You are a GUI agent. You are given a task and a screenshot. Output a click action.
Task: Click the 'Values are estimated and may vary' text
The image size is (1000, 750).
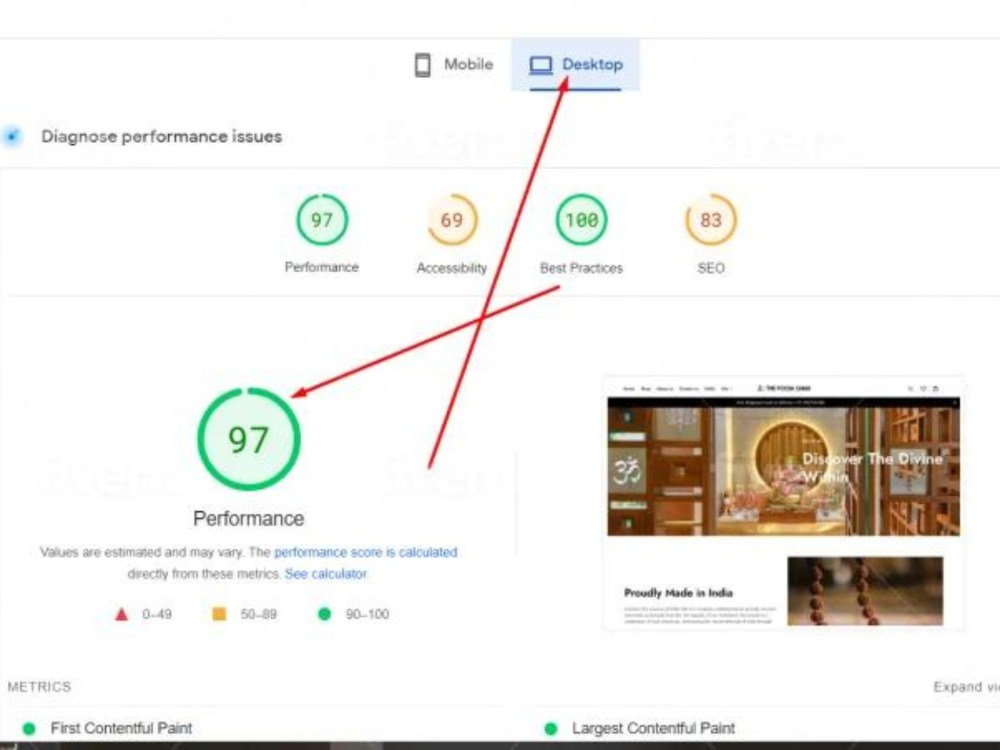tap(142, 552)
